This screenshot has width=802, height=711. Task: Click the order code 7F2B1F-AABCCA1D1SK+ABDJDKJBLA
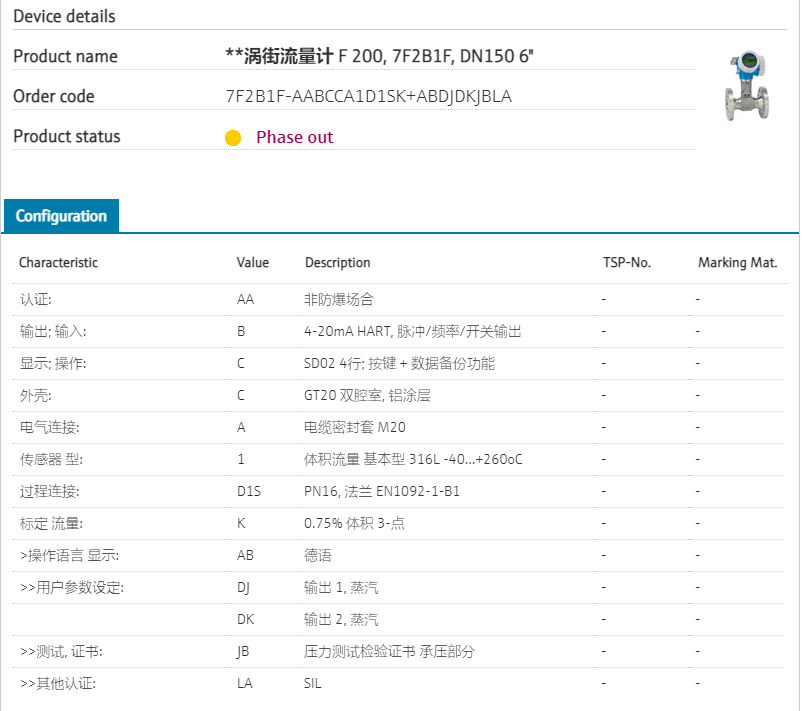tap(368, 97)
